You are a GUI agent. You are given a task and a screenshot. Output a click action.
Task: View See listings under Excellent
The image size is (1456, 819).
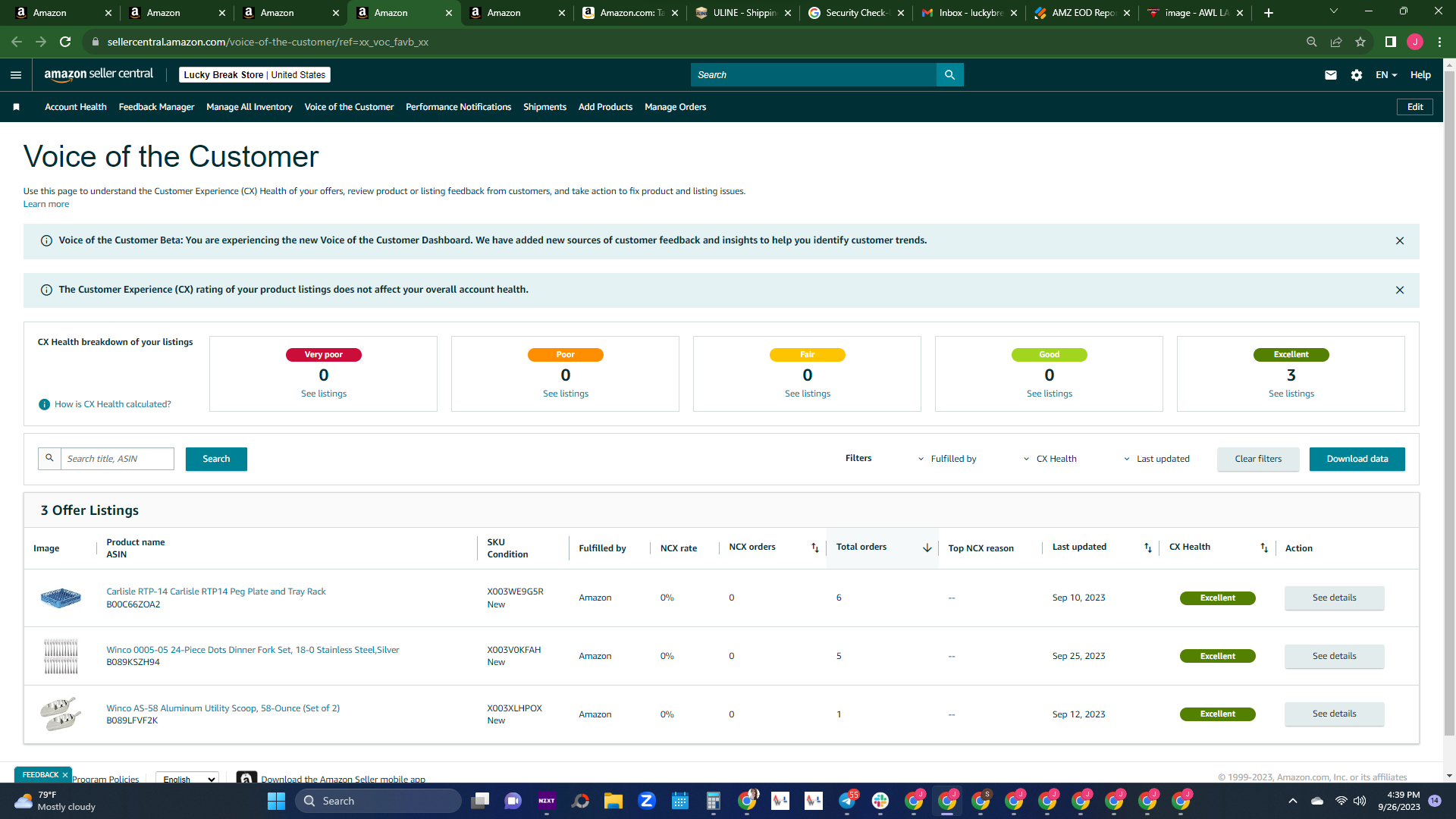point(1291,394)
